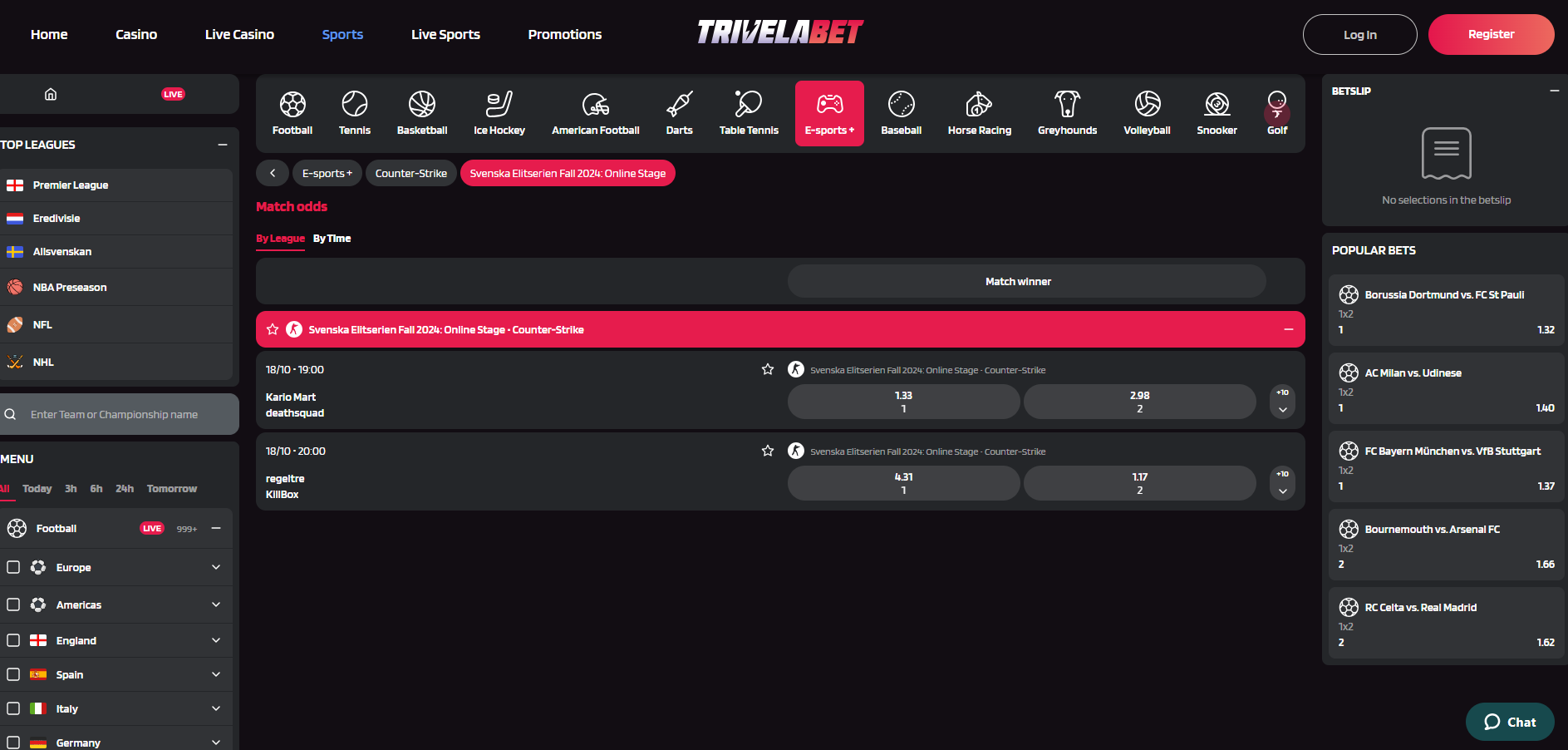1568x750 pixels.
Task: Go to TrivelaBet logo homepage
Action: pos(779,32)
